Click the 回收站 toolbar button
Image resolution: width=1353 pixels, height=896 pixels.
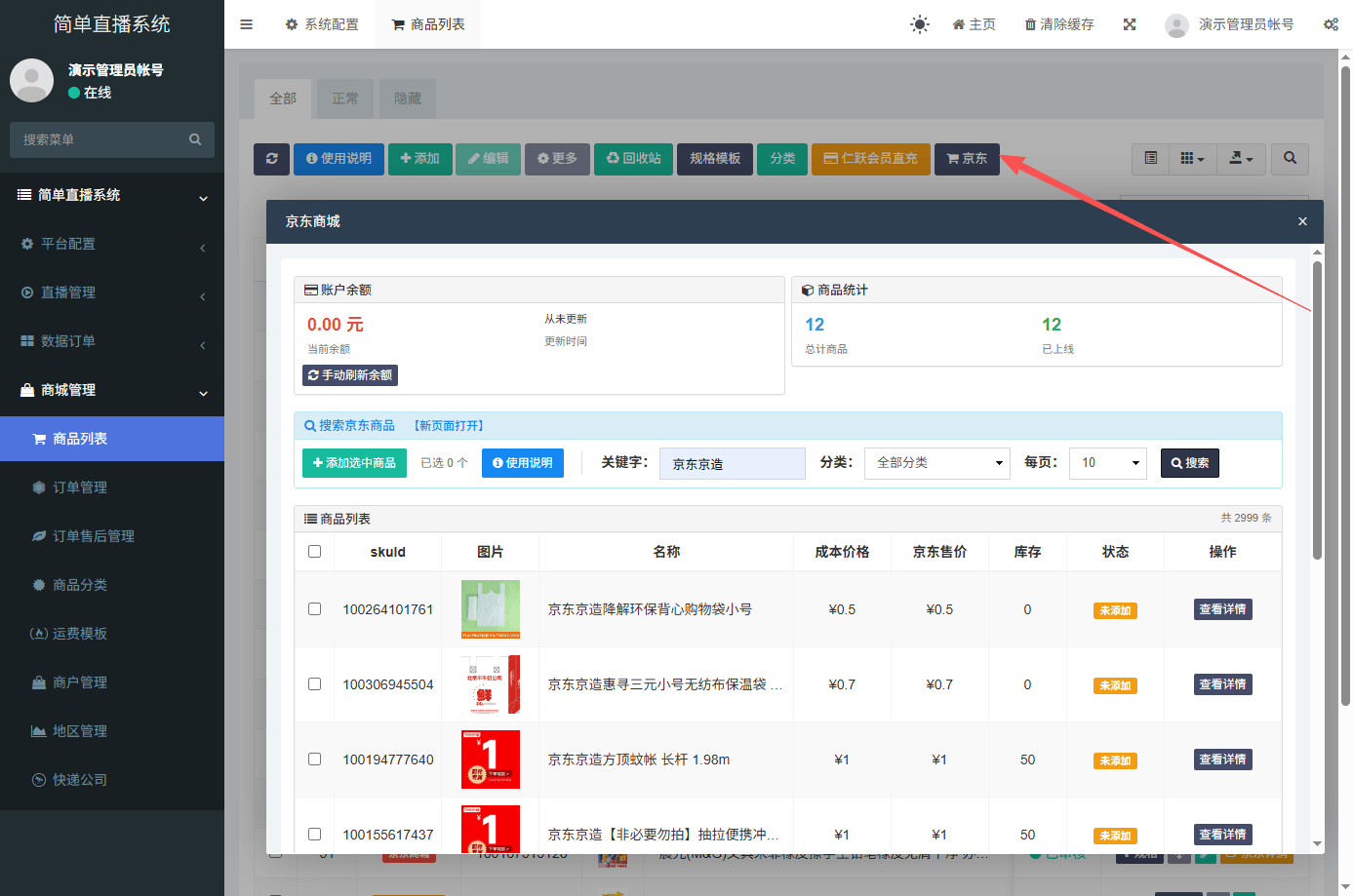click(634, 158)
